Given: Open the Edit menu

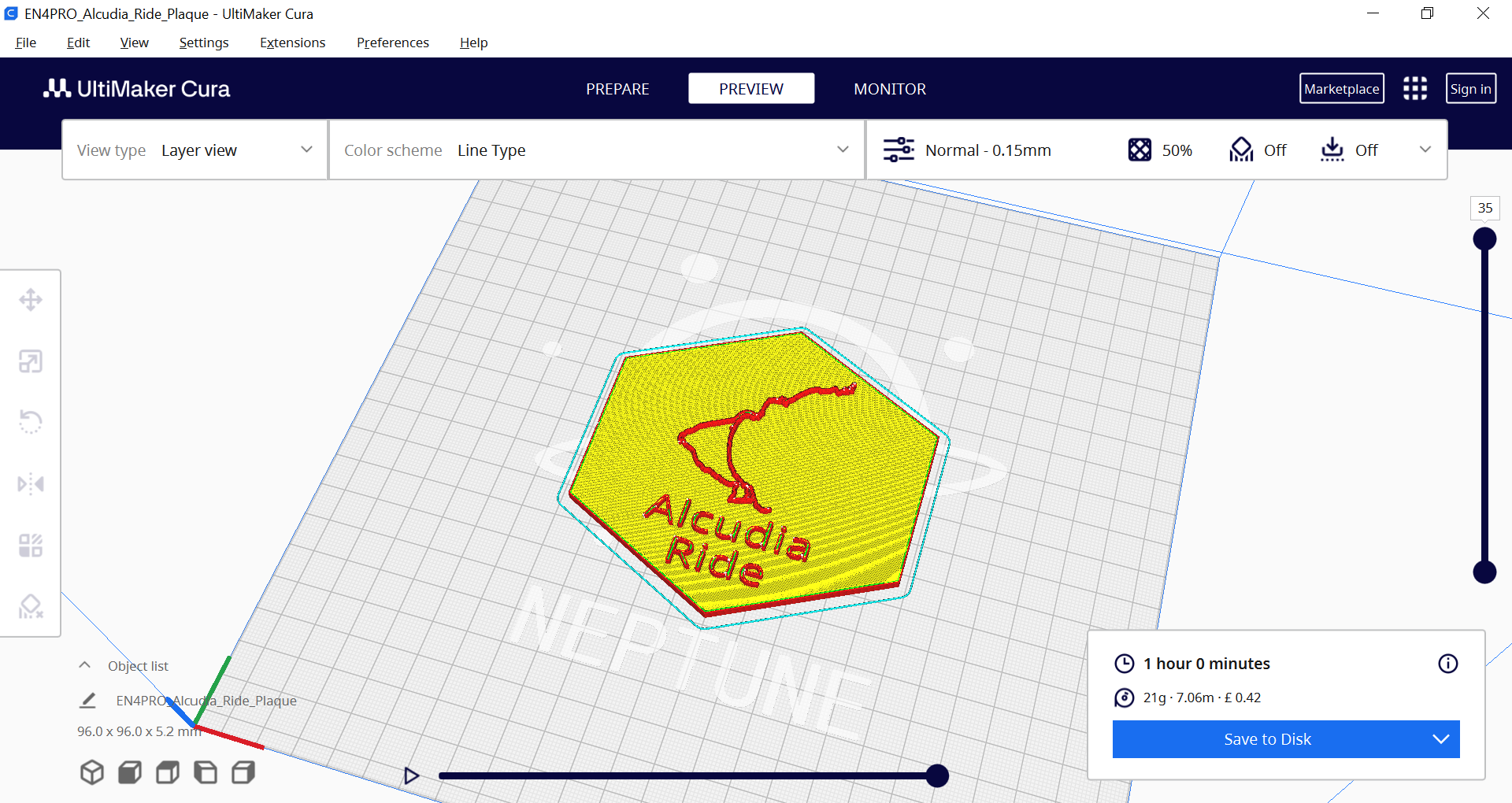Looking at the screenshot, I should pyautogui.click(x=78, y=43).
